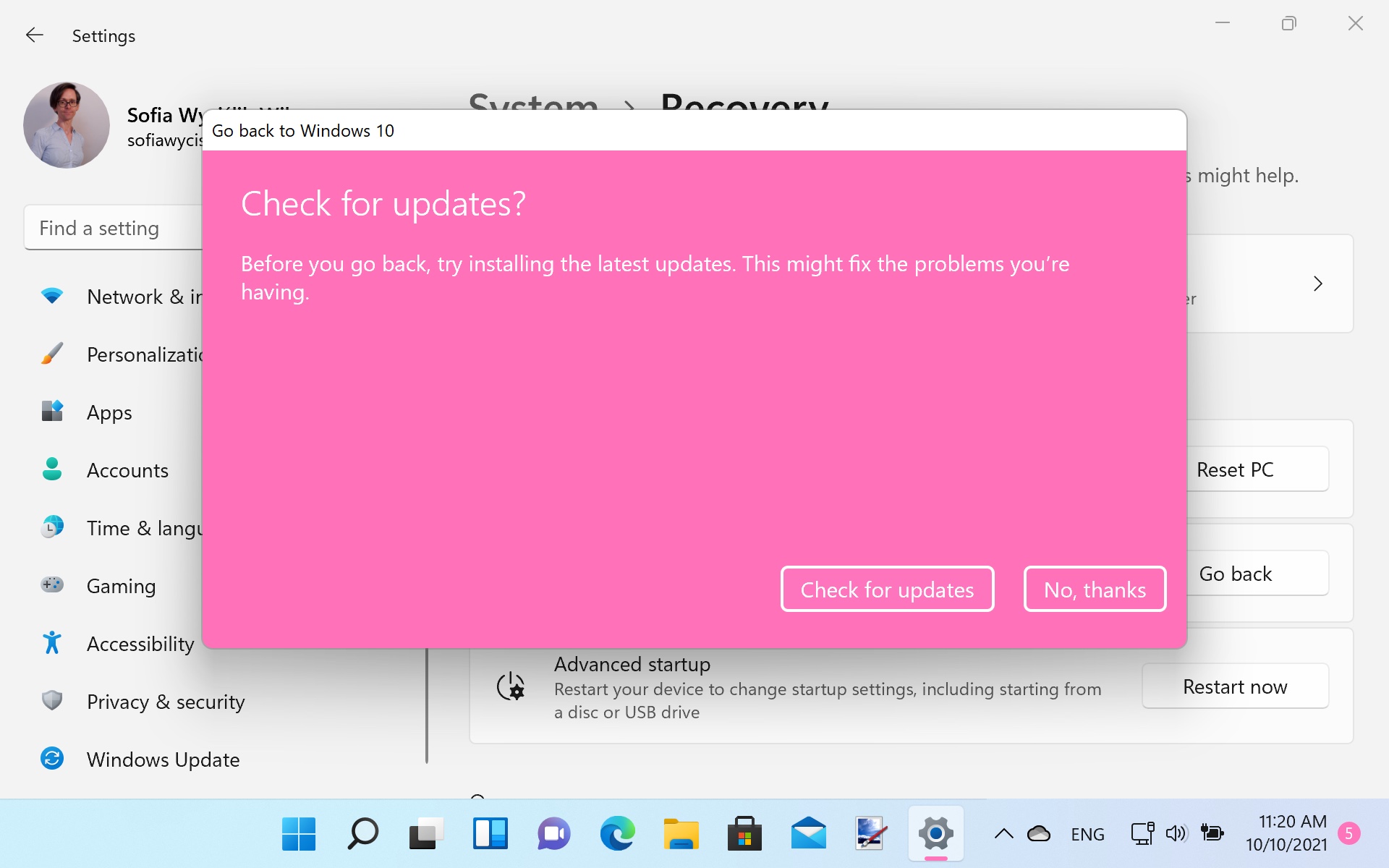Click the Advanced startup power icon
This screenshot has width=1389, height=868.
pos(511,686)
